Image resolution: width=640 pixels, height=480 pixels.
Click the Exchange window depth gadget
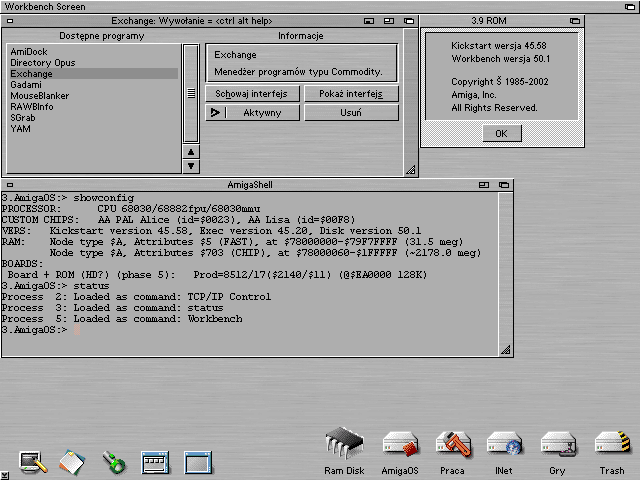click(409, 21)
